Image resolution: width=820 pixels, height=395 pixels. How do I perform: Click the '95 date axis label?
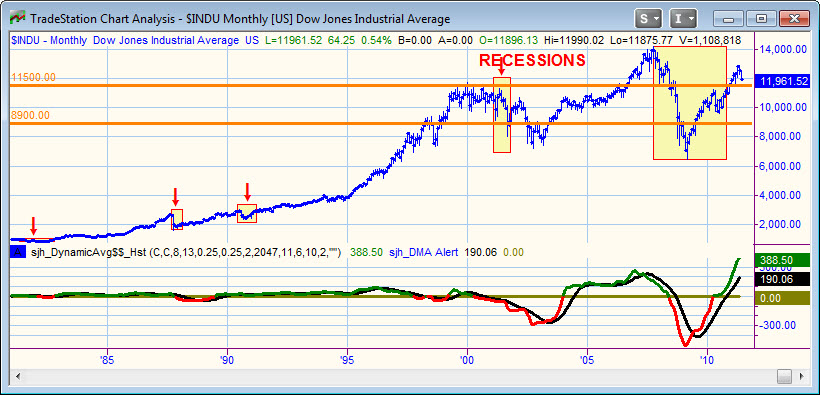point(347,360)
